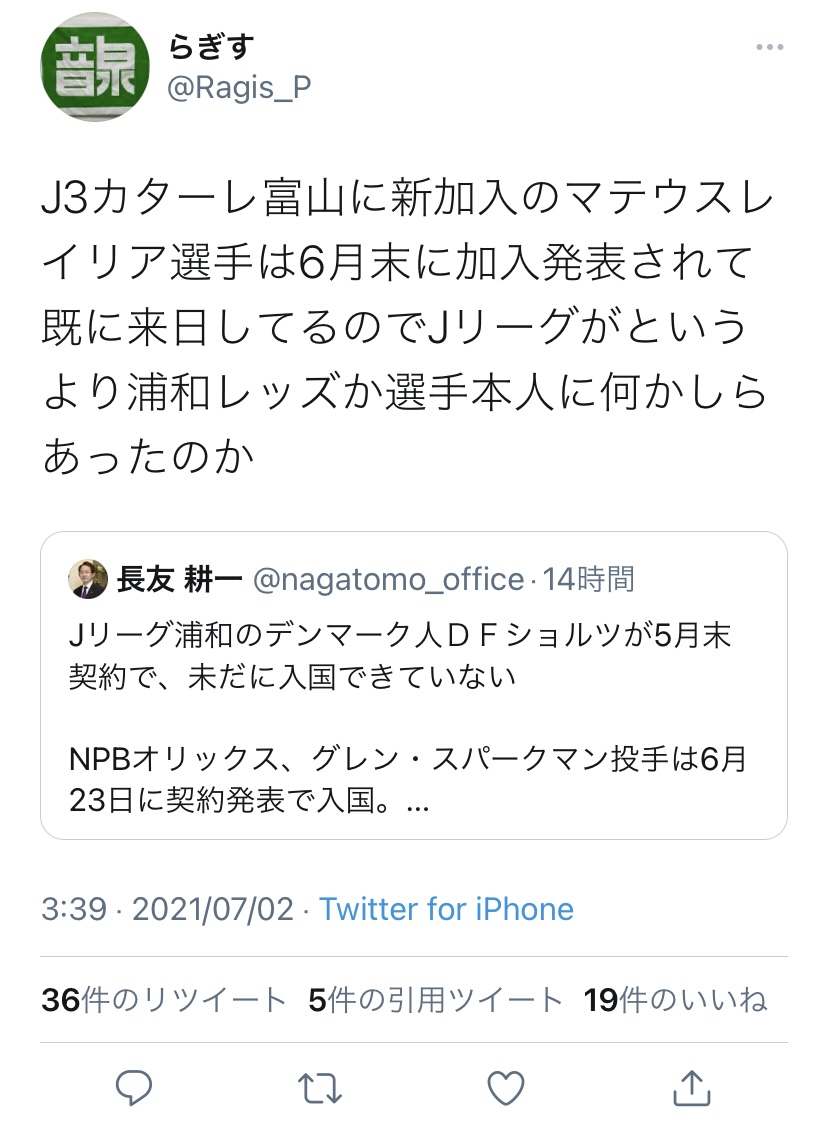View 5件の引用ツイート list

tap(435, 1000)
